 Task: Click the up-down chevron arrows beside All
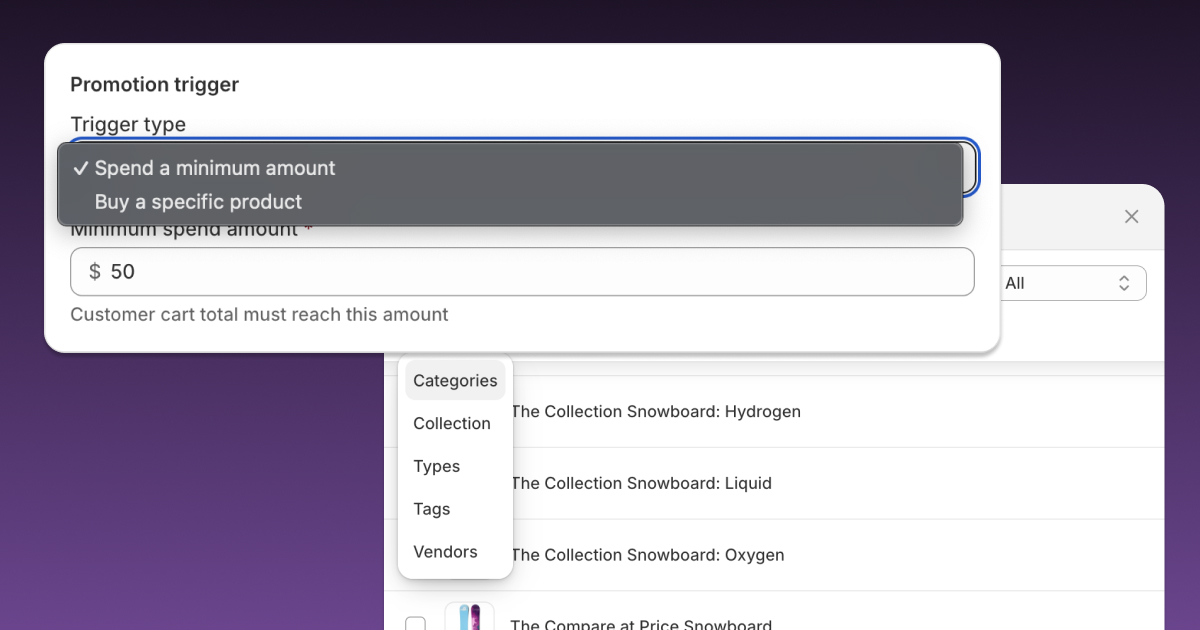tap(1124, 283)
